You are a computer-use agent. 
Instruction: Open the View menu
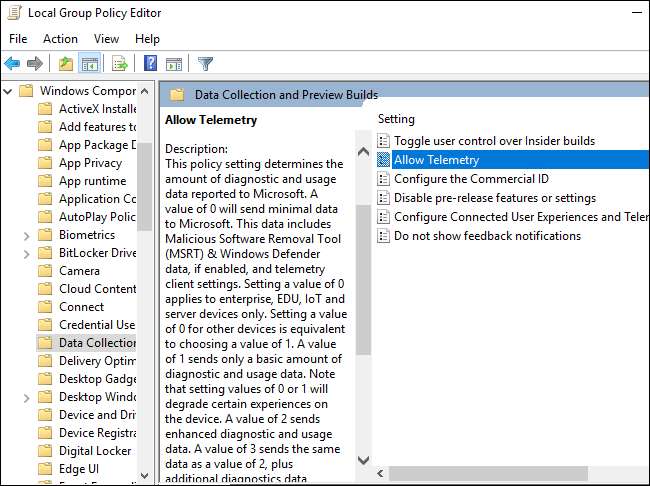[x=107, y=39]
